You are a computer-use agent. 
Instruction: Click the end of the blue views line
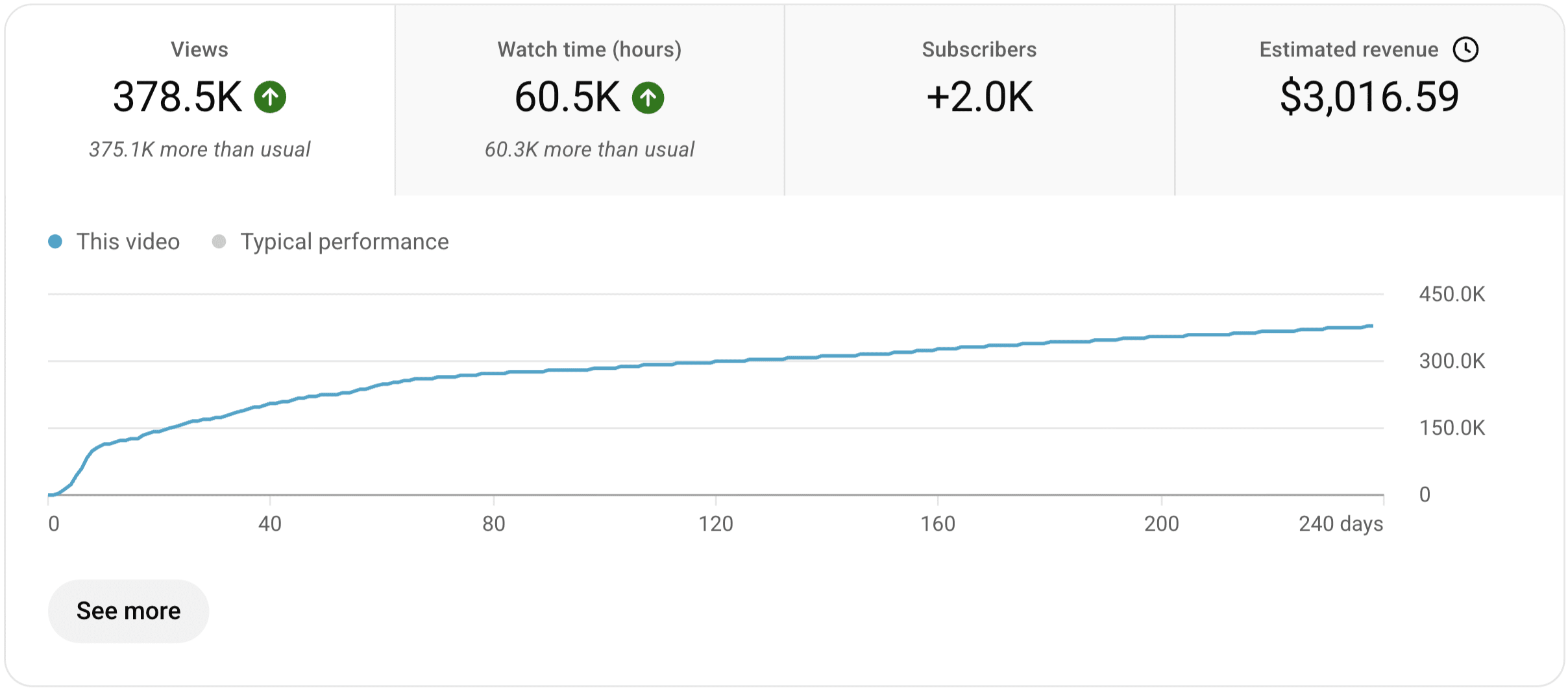click(1371, 326)
